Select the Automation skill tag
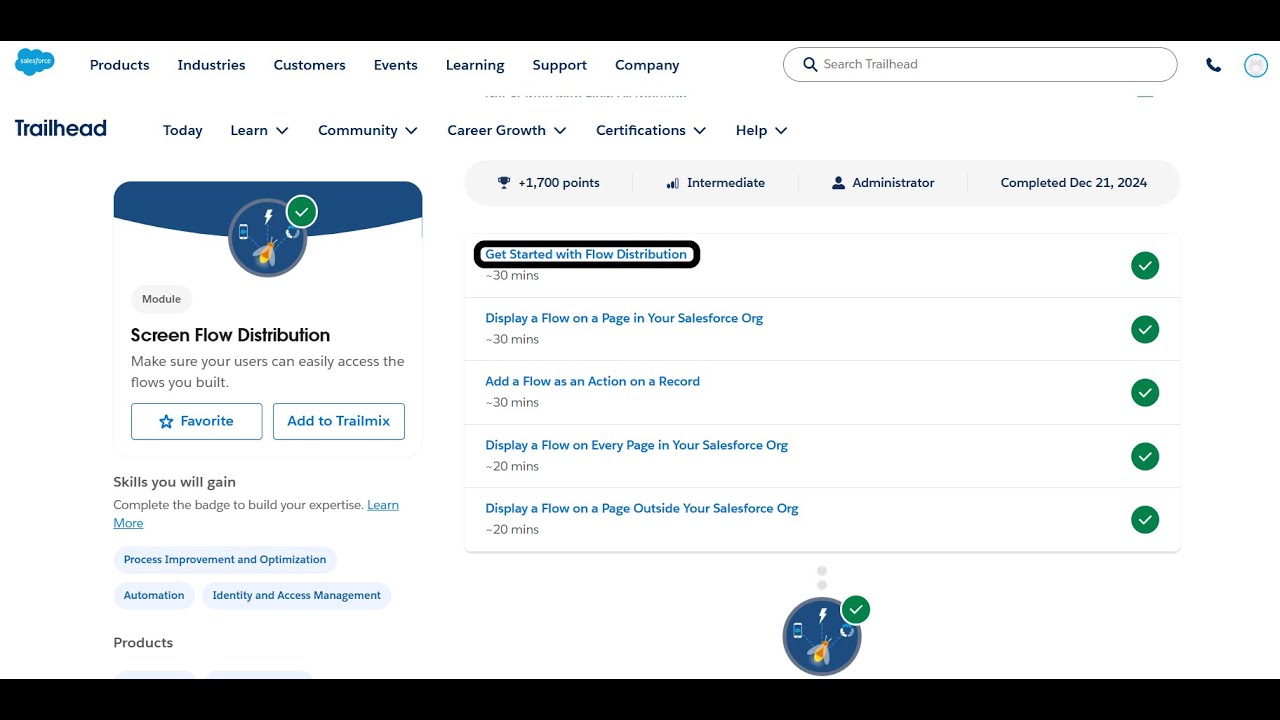 point(154,596)
